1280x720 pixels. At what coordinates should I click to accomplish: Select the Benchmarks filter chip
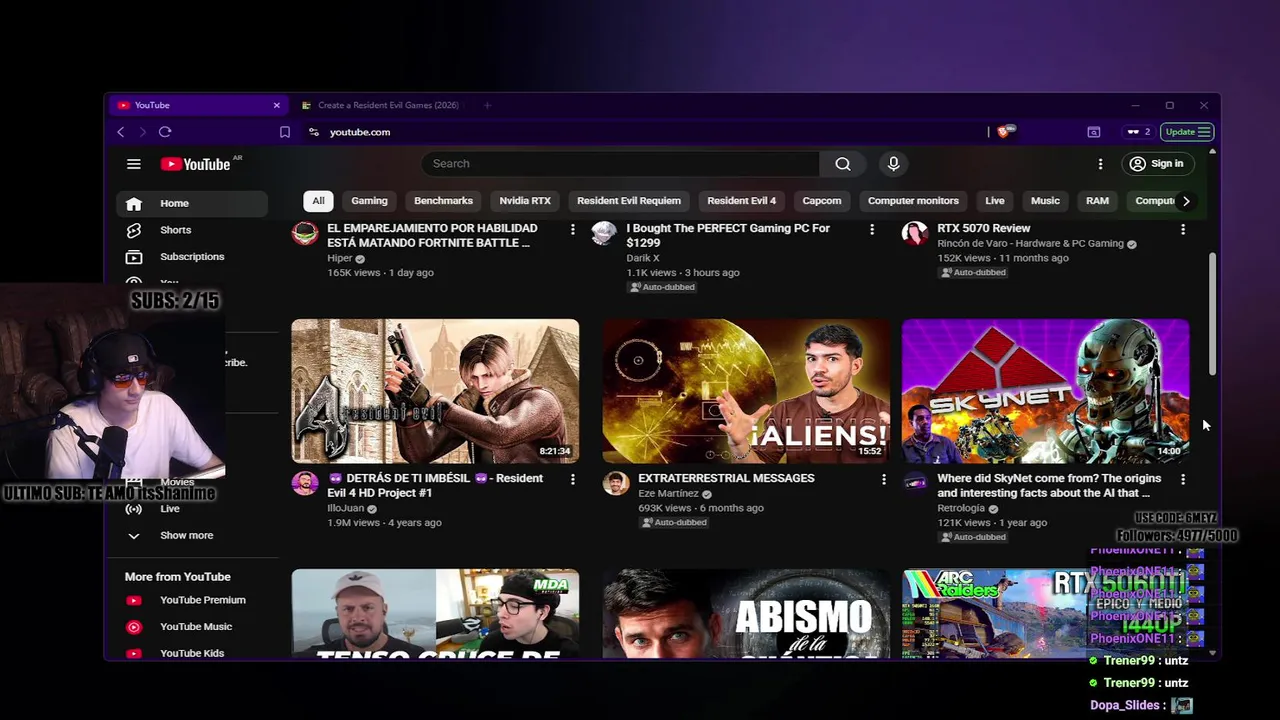point(443,201)
